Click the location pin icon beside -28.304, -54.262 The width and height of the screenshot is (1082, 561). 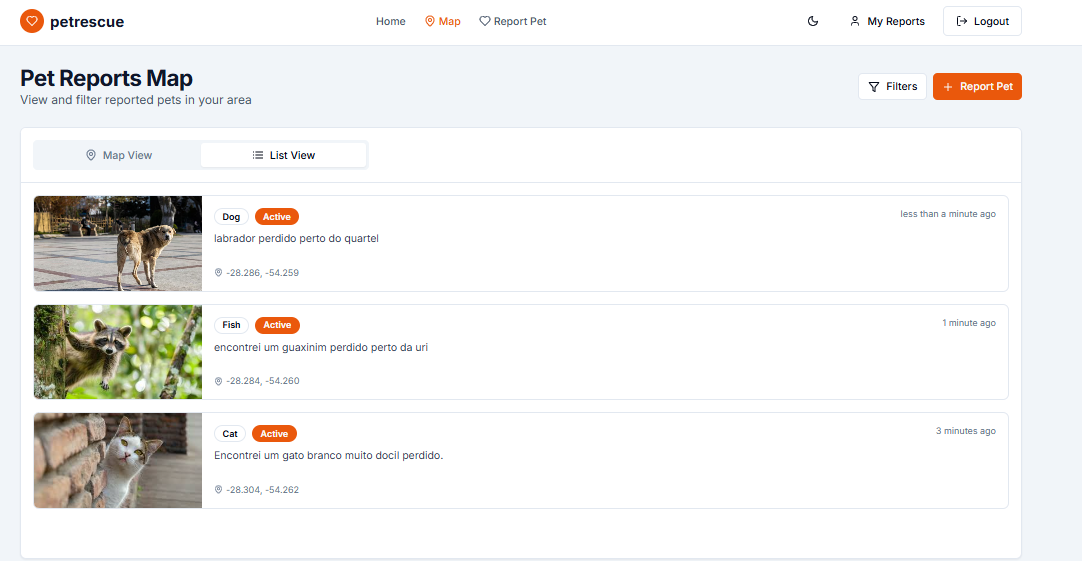pyautogui.click(x=219, y=490)
